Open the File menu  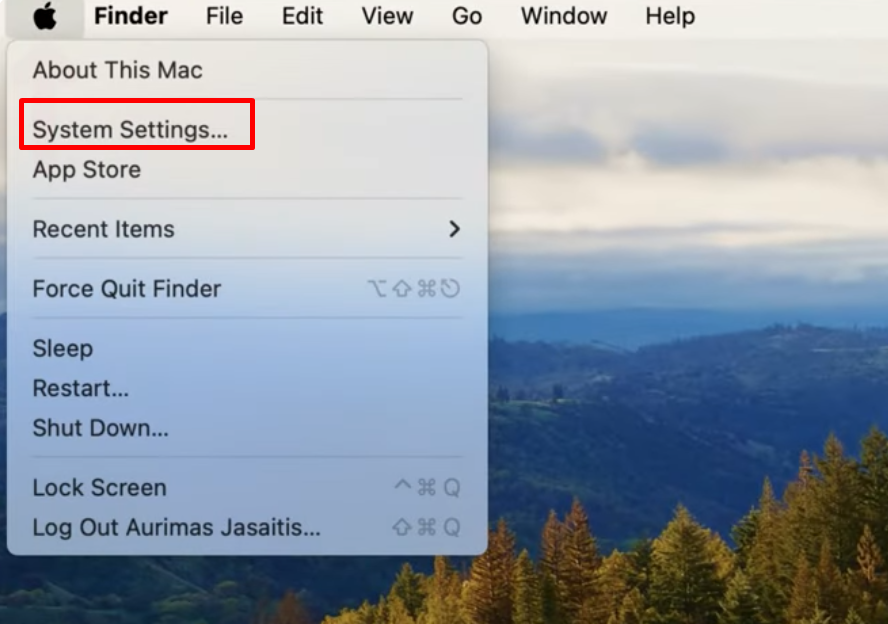pos(224,16)
